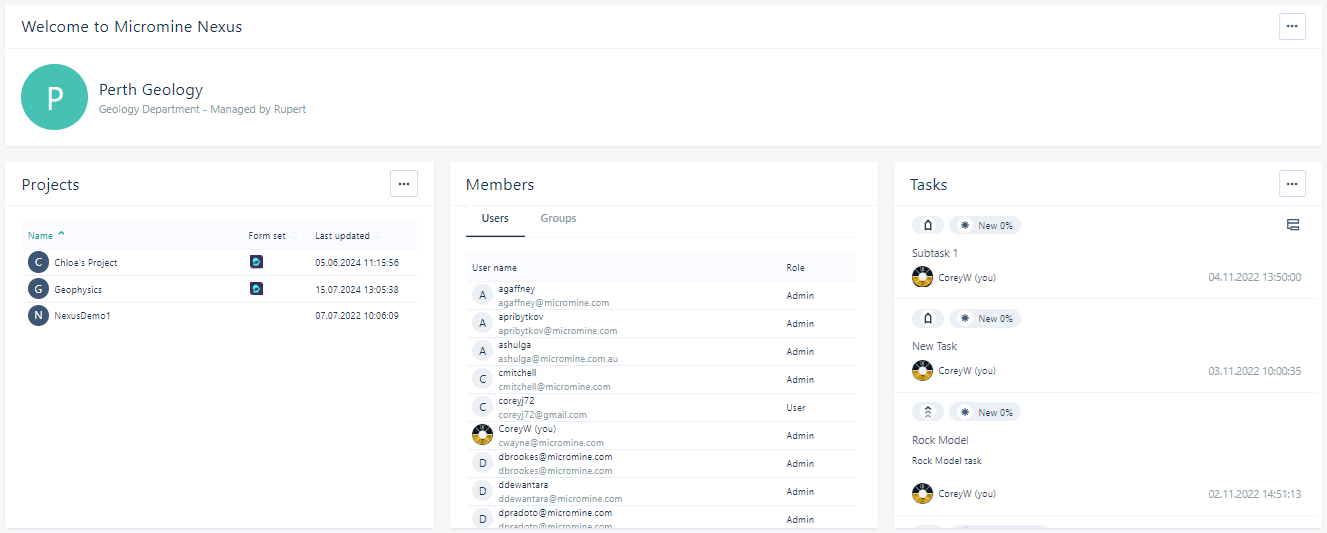This screenshot has height=533, width=1327.
Task: Open Chloe's Project
Action: click(x=86, y=263)
